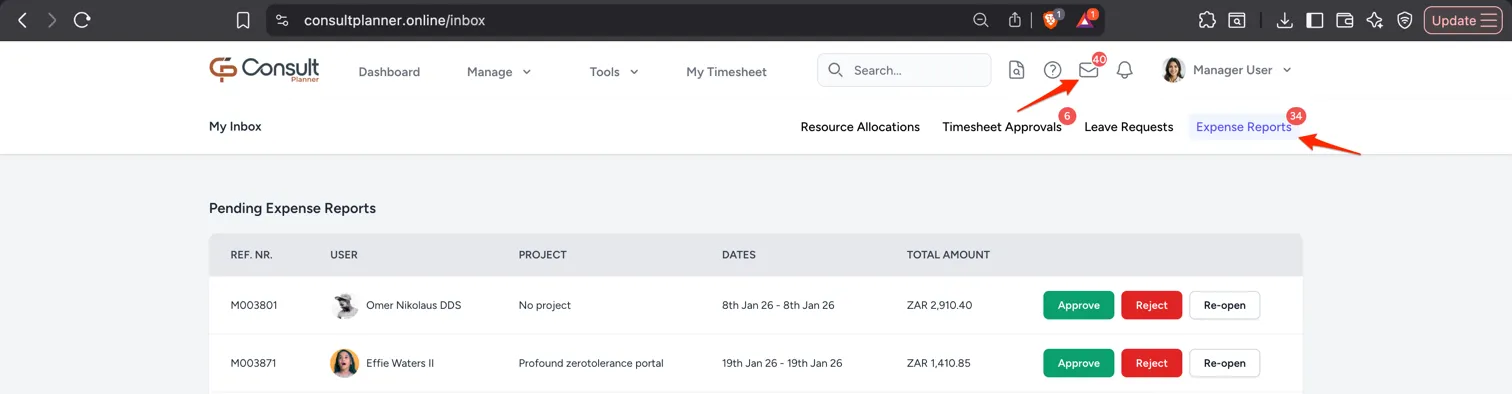Viewport: 1512px width, 394px height.
Task: Open the Brave Wallet icon
Action: coord(1345,20)
